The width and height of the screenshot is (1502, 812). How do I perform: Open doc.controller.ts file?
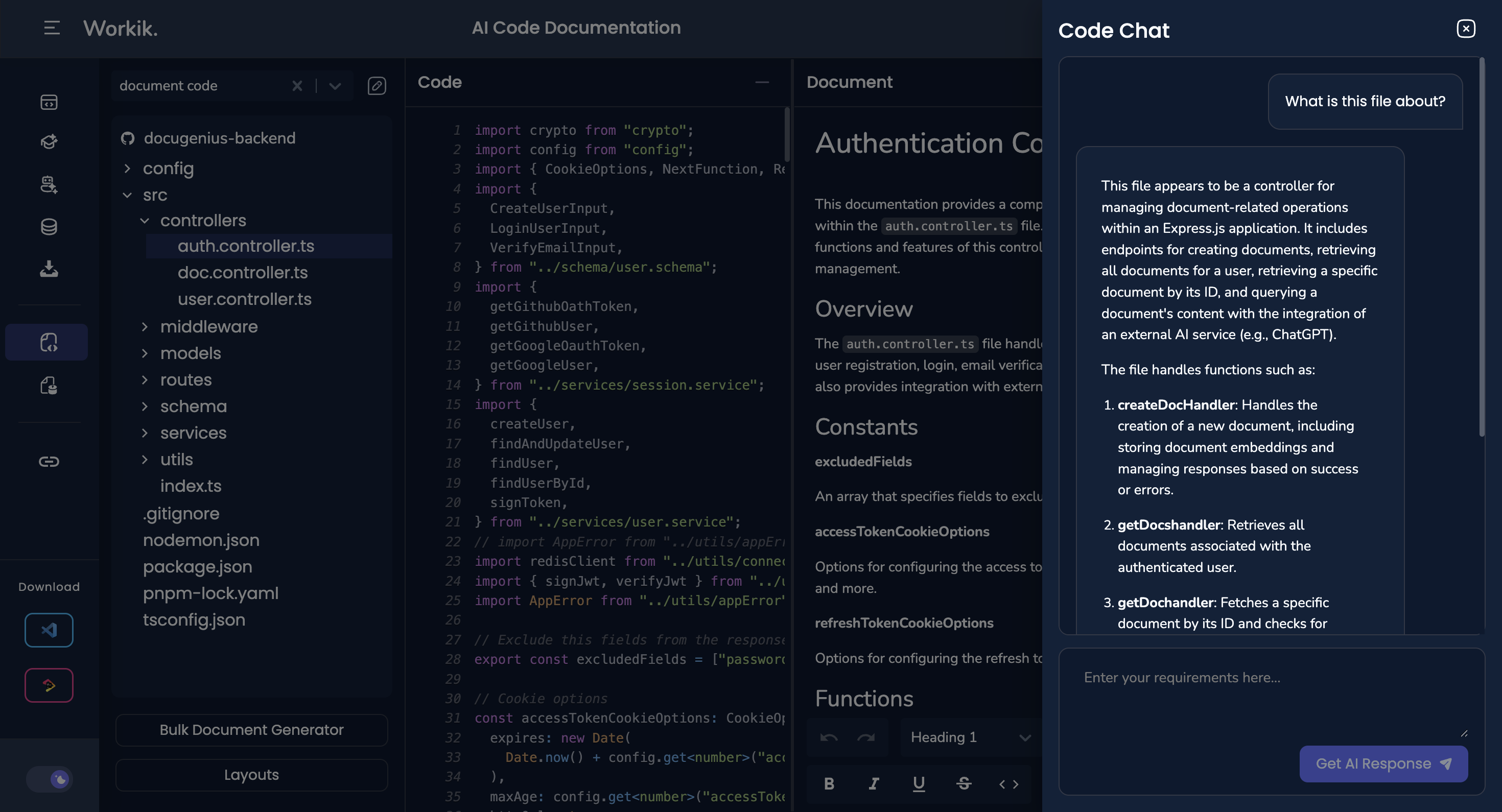click(x=243, y=272)
